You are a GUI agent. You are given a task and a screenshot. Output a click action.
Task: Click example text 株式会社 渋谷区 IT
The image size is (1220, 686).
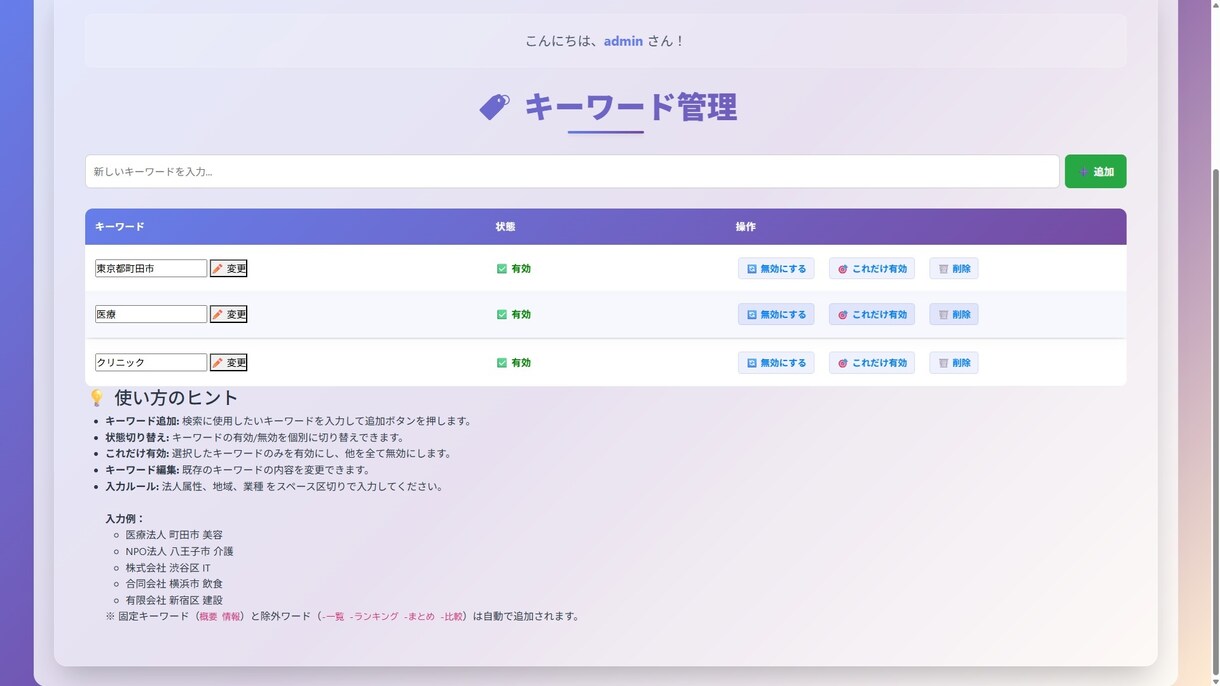tap(168, 568)
